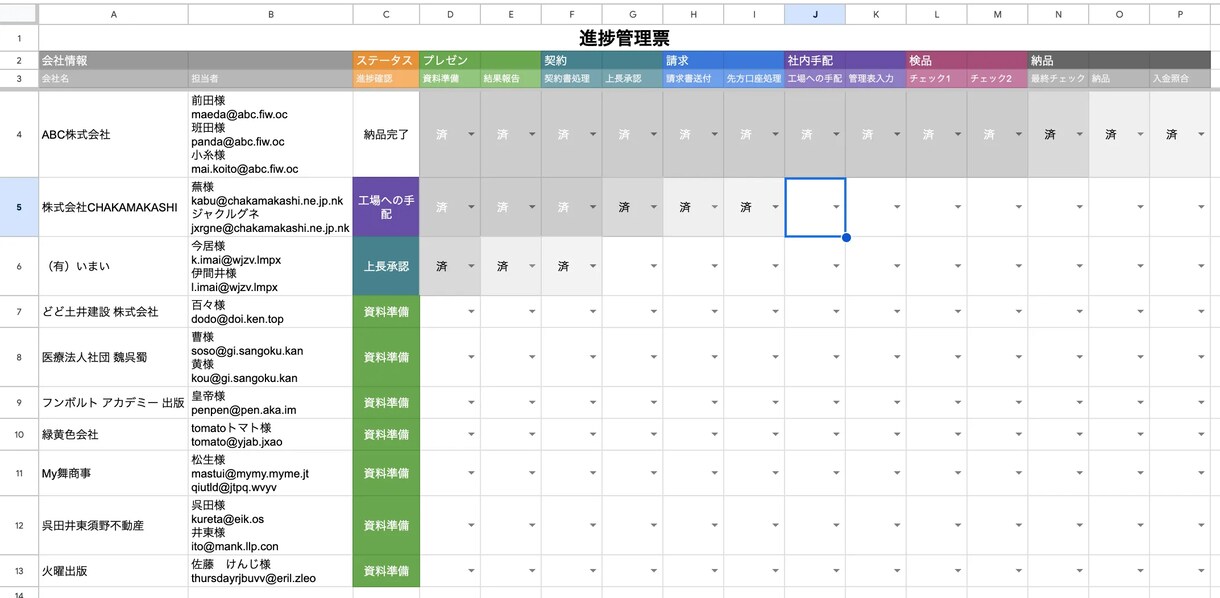Open 請求書送付 dropdown arrow in 緑黄色会社 row
The height and width of the screenshot is (598, 1220).
714,435
